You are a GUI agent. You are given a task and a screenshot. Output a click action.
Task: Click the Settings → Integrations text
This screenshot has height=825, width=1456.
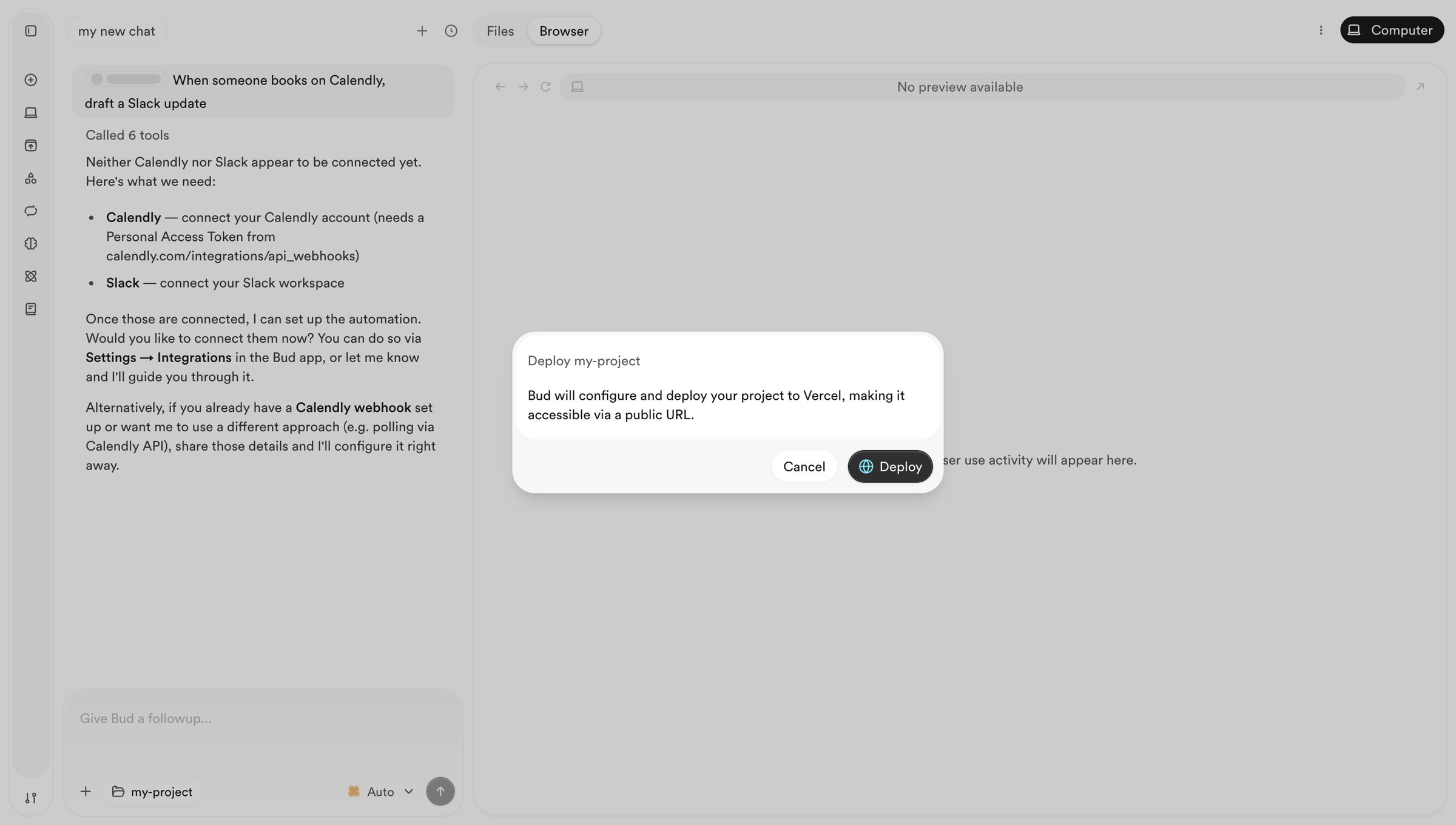(158, 357)
